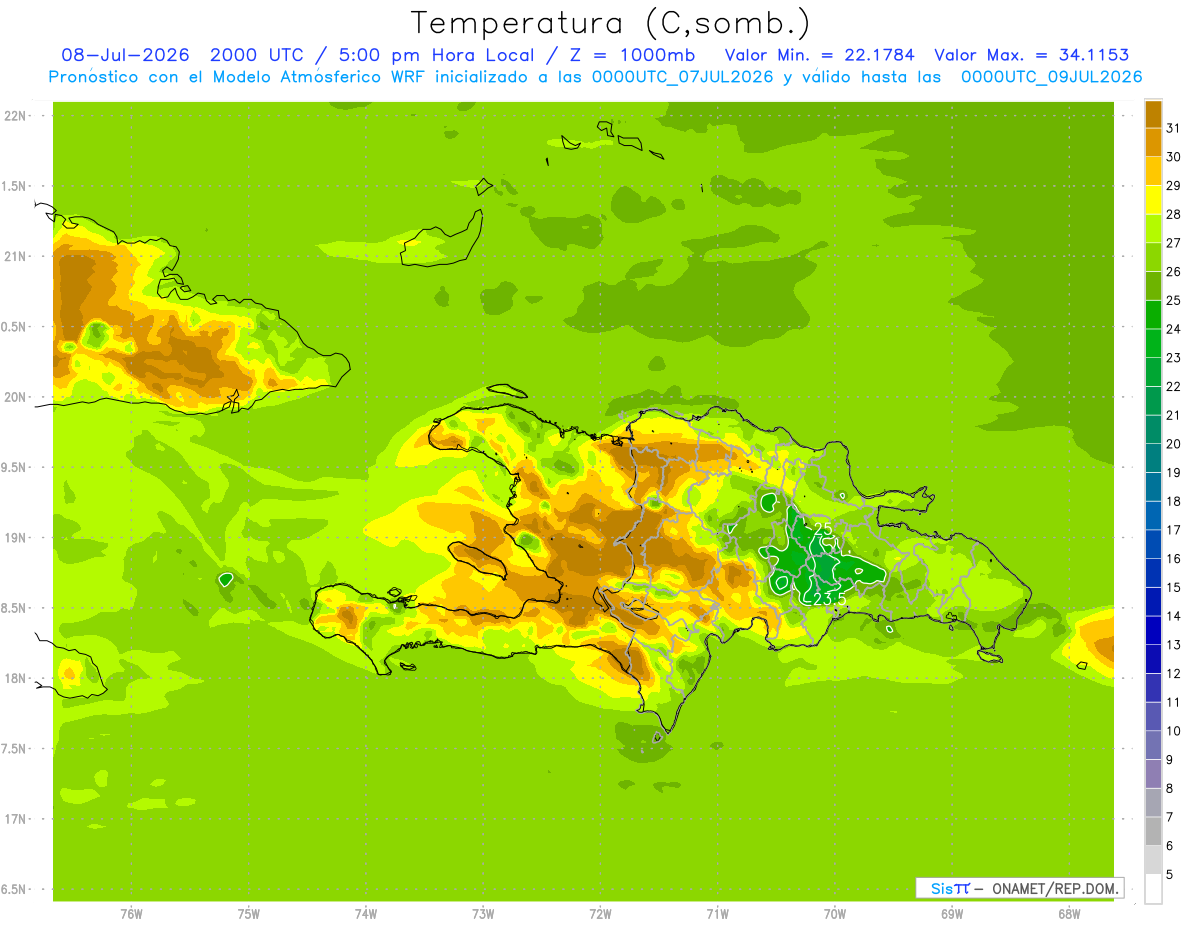Click the '17N' latitude axis label
Image resolution: width=1200 pixels, height=927 pixels.
(15, 819)
